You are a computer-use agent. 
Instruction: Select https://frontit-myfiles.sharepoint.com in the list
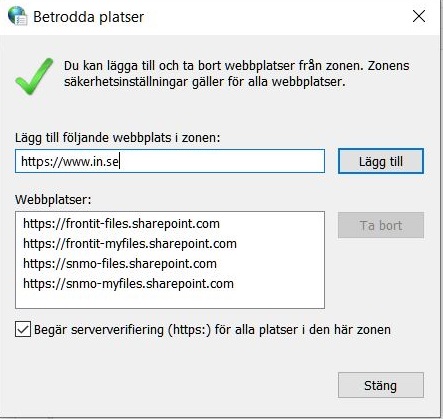coord(130,243)
